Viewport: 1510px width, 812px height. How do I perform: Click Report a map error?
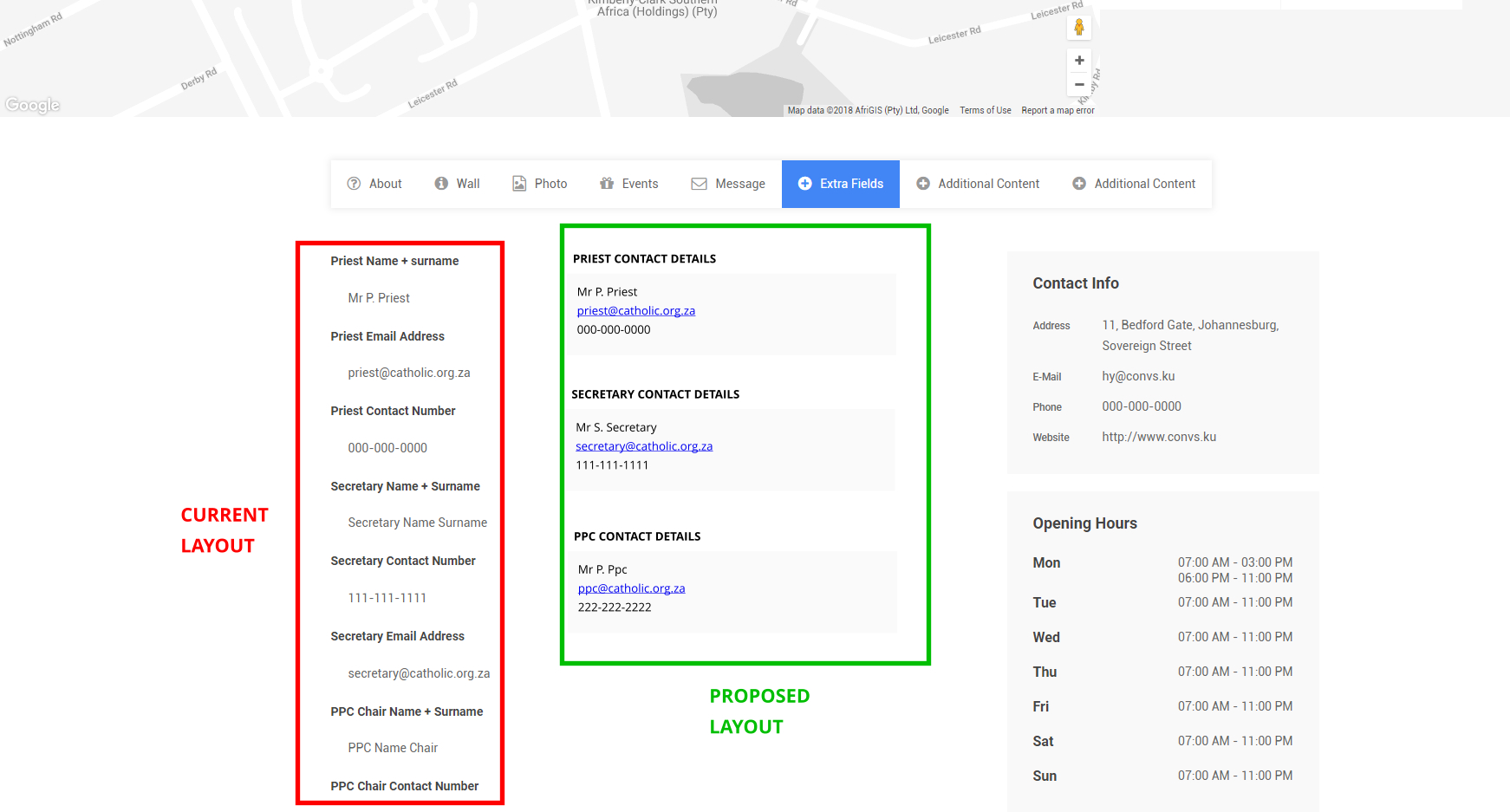pos(1058,110)
